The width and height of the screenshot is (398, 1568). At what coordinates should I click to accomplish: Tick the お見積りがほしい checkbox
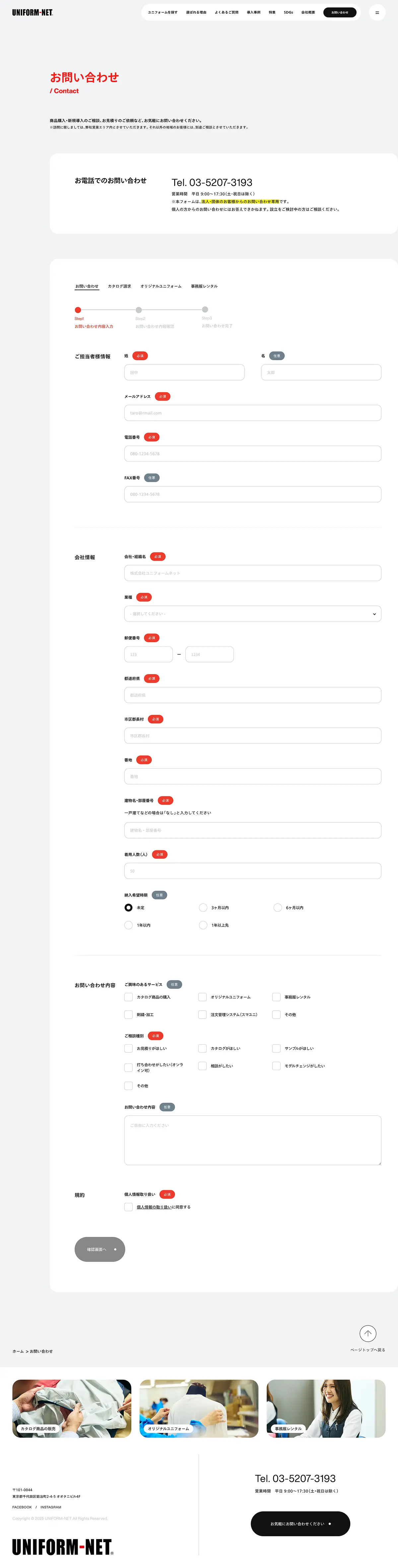[128, 1048]
